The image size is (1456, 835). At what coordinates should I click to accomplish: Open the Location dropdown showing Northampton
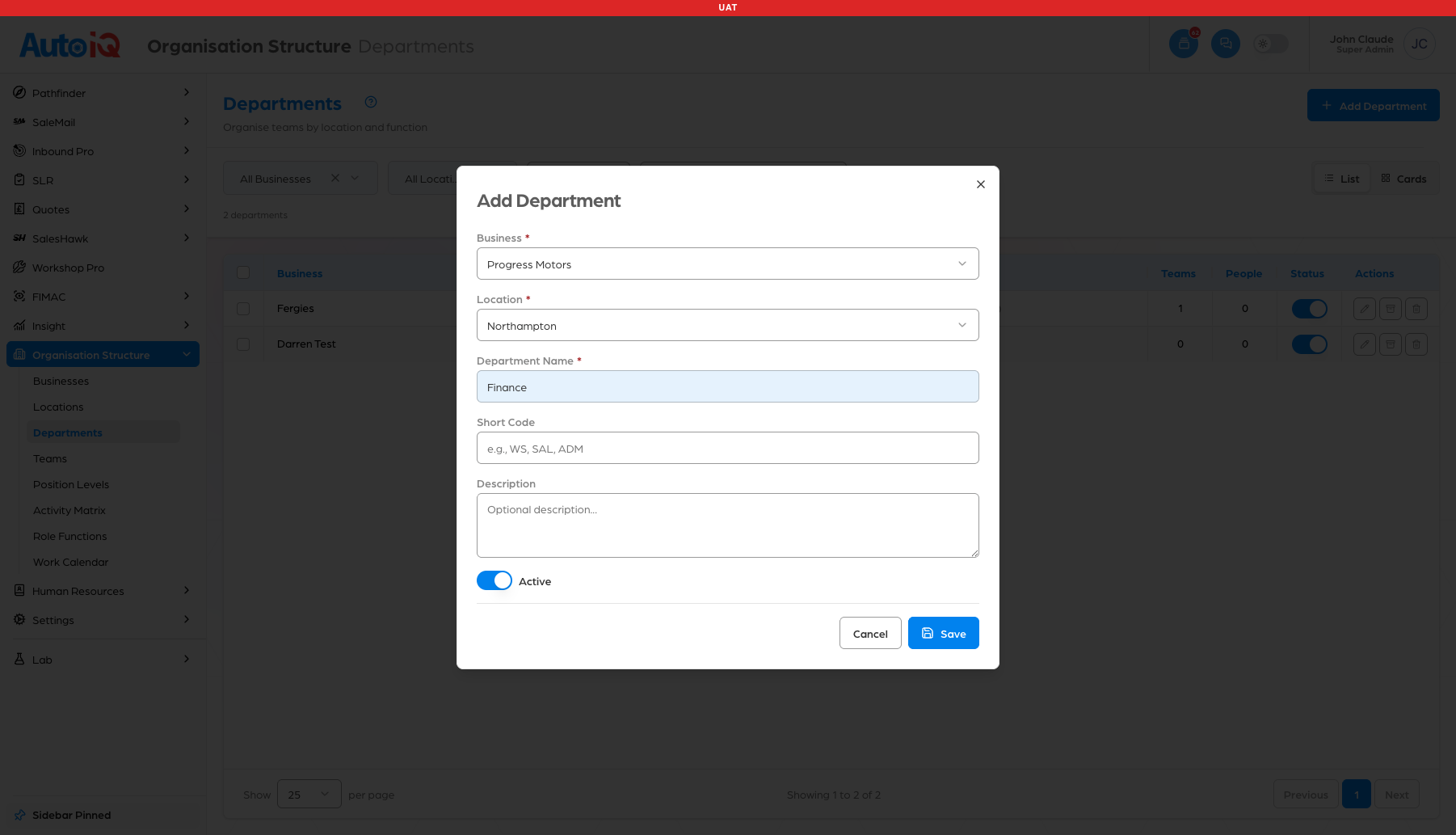click(728, 325)
